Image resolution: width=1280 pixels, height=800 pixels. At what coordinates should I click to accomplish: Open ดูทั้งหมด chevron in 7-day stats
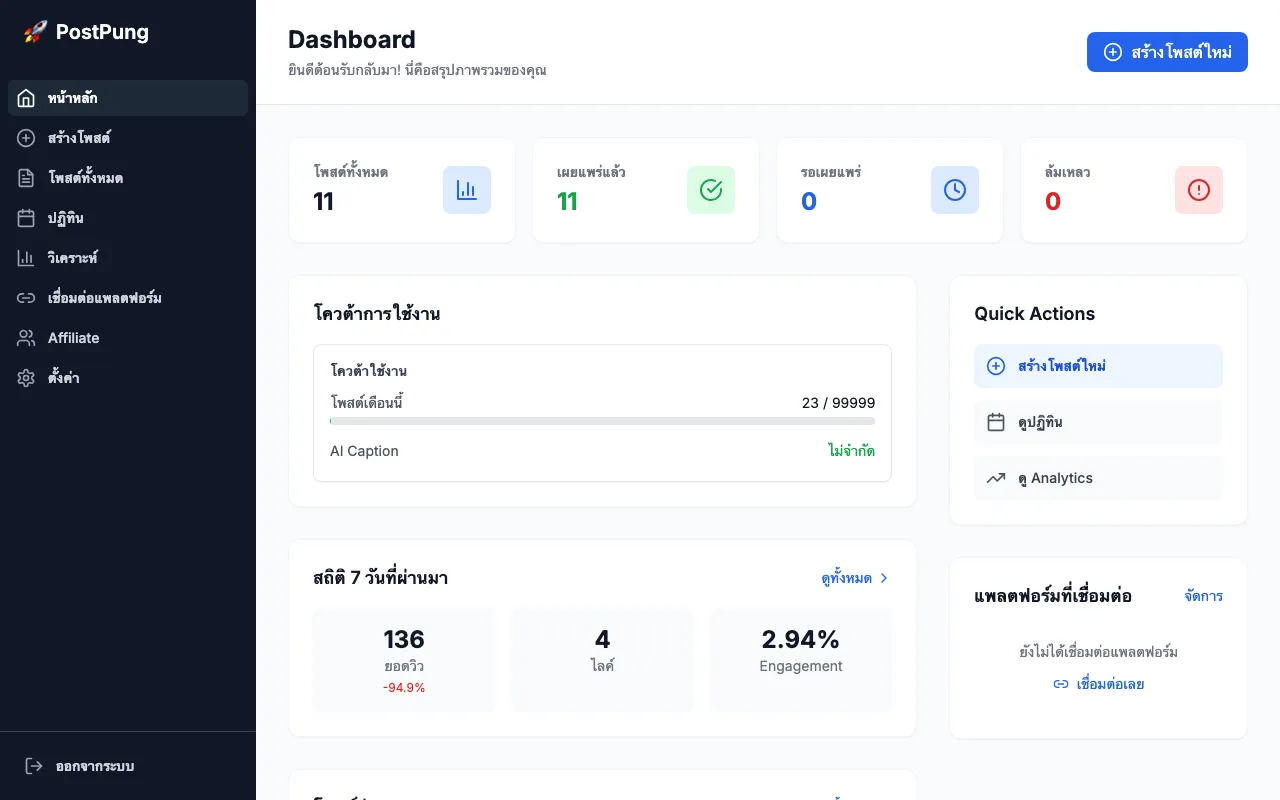coord(883,578)
